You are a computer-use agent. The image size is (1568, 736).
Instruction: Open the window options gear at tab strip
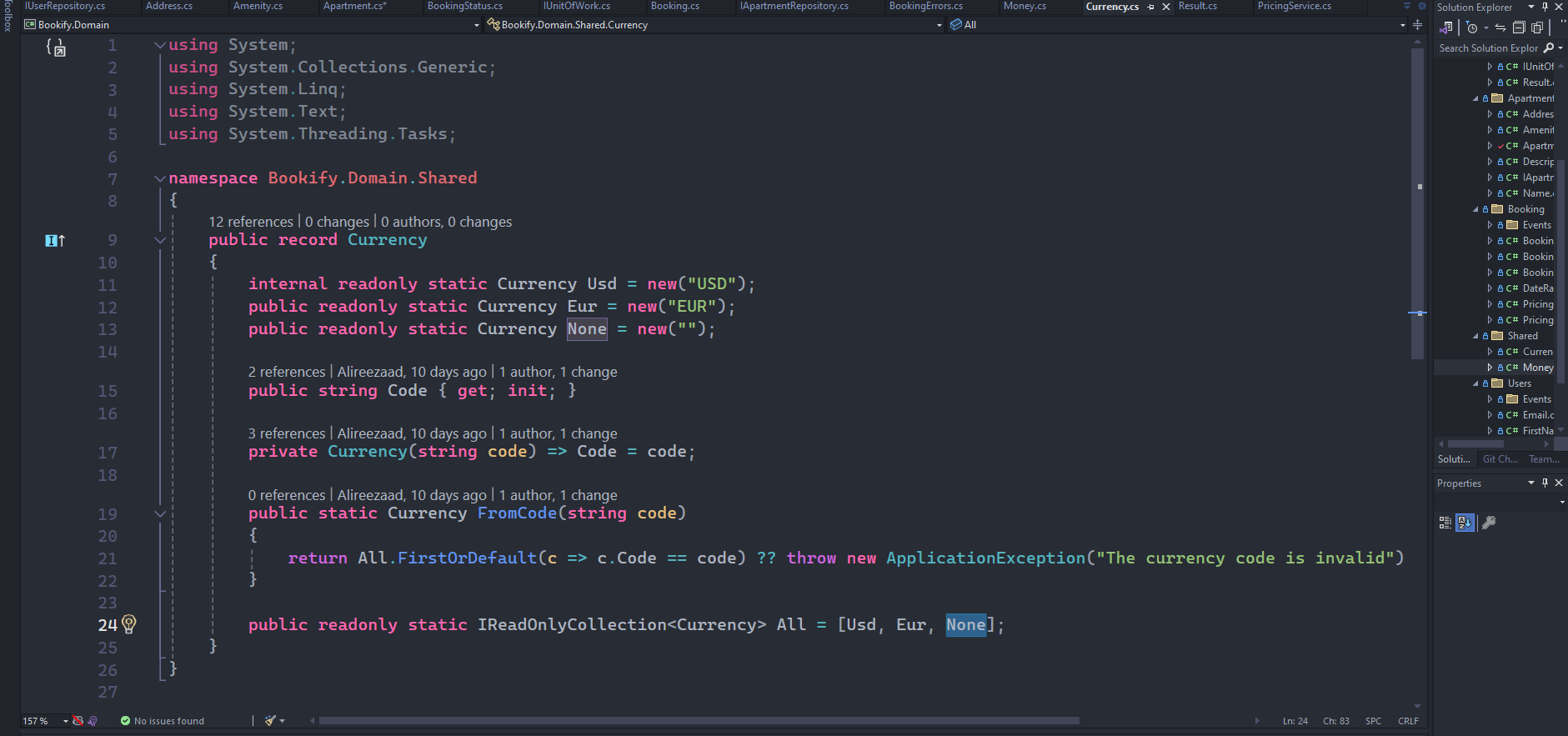(1421, 6)
